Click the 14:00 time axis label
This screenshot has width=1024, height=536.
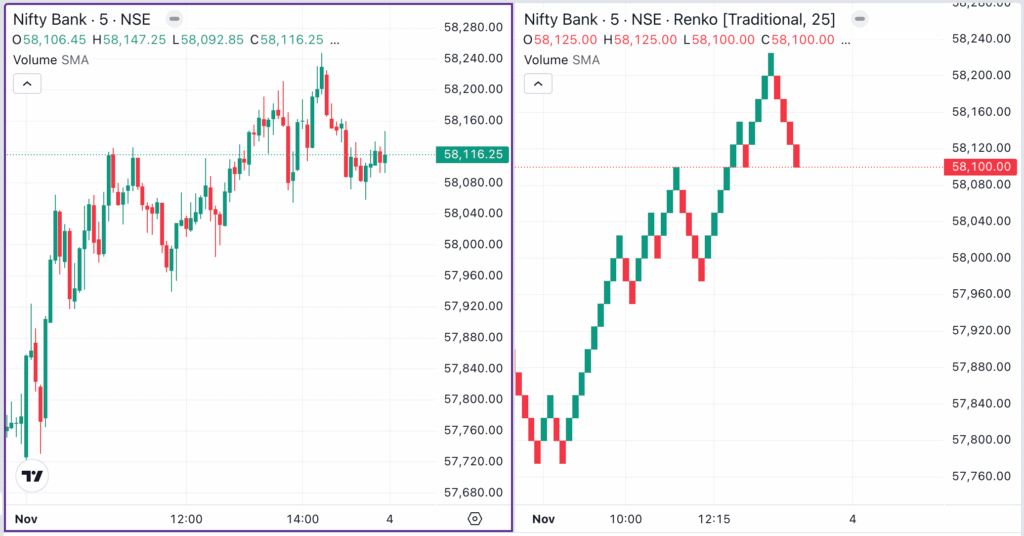302,519
